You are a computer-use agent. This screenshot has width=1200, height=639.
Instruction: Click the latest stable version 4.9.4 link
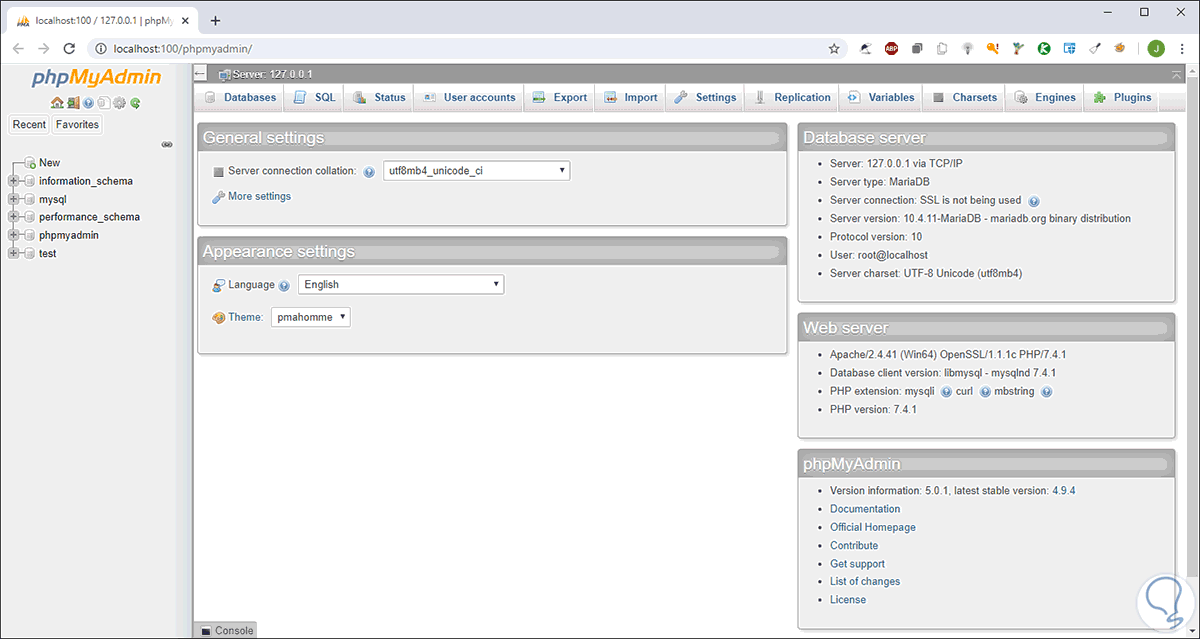click(1064, 491)
